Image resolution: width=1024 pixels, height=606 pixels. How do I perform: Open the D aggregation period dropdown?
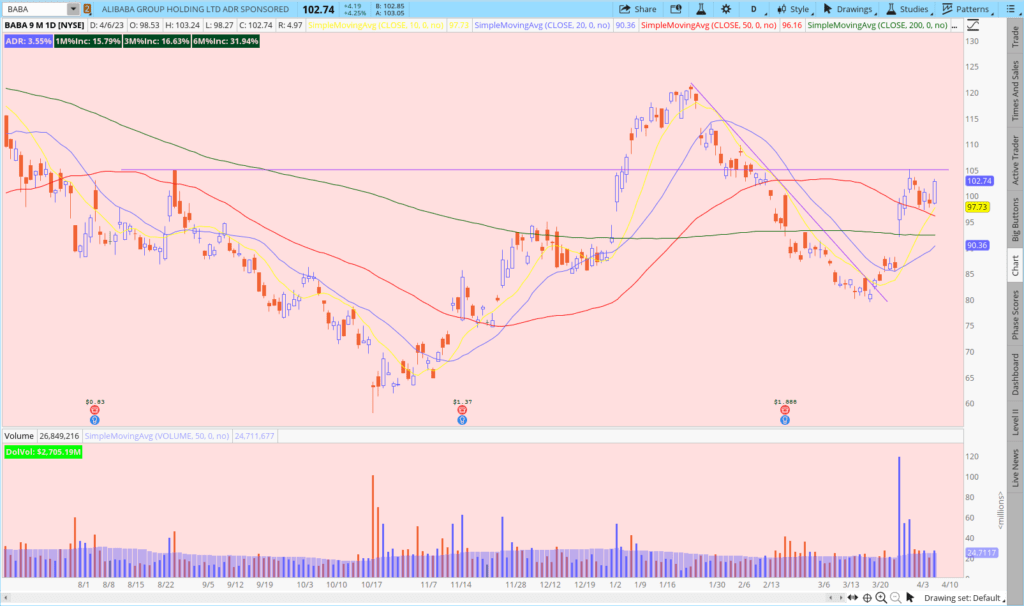point(754,9)
